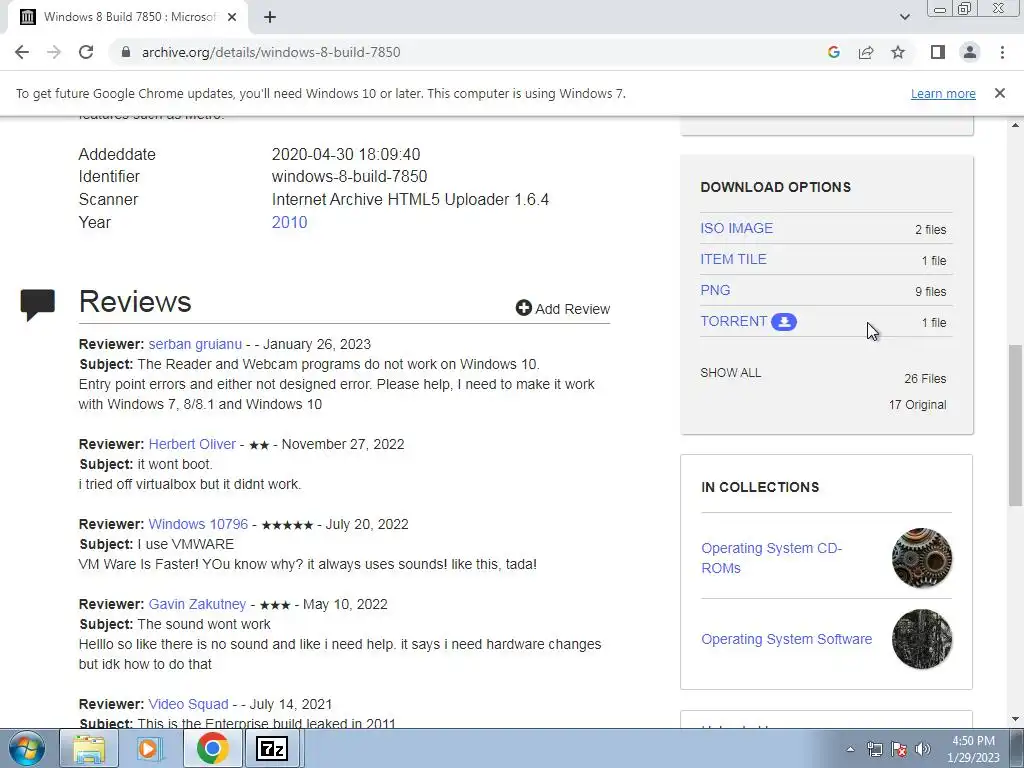Click the torrent download badge icon
1024x768 pixels.
click(784, 322)
